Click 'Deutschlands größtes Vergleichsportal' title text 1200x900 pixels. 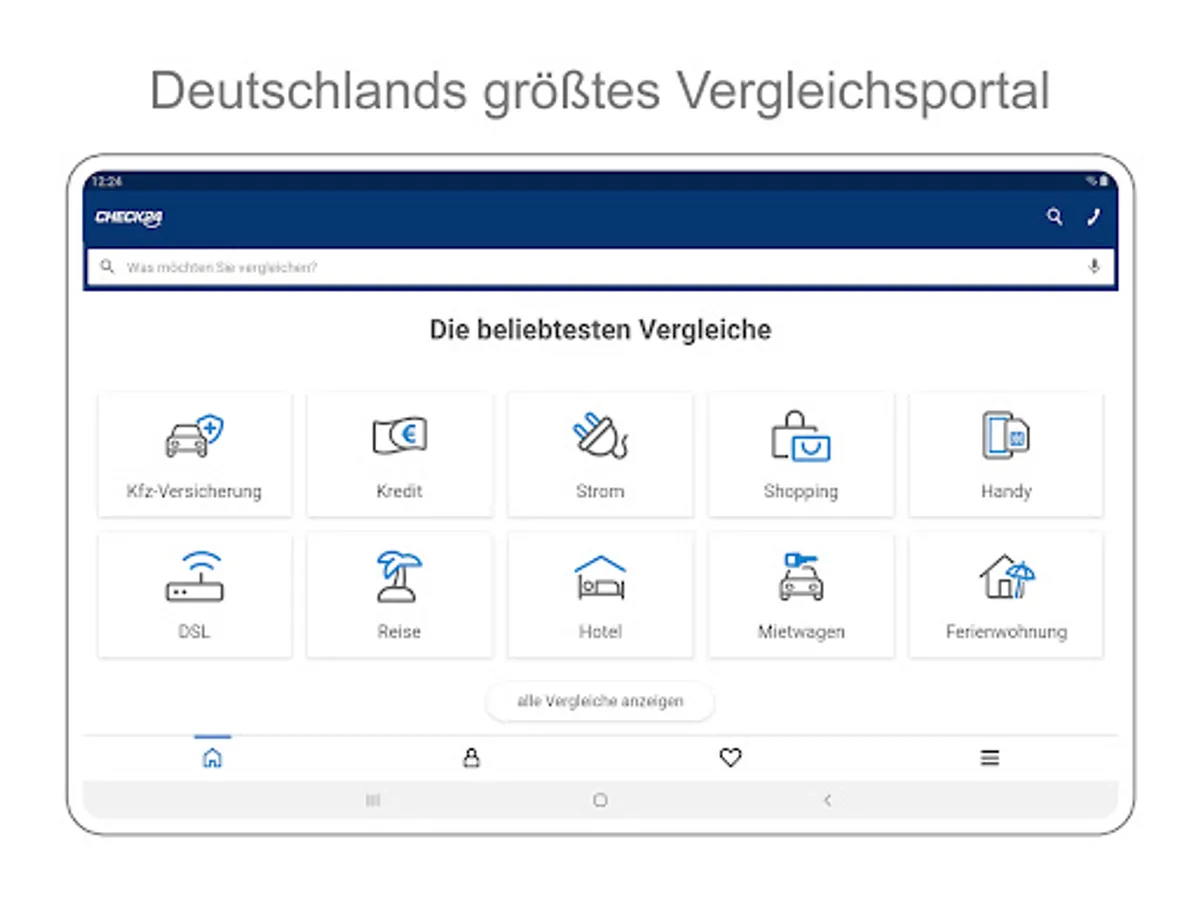tap(600, 91)
